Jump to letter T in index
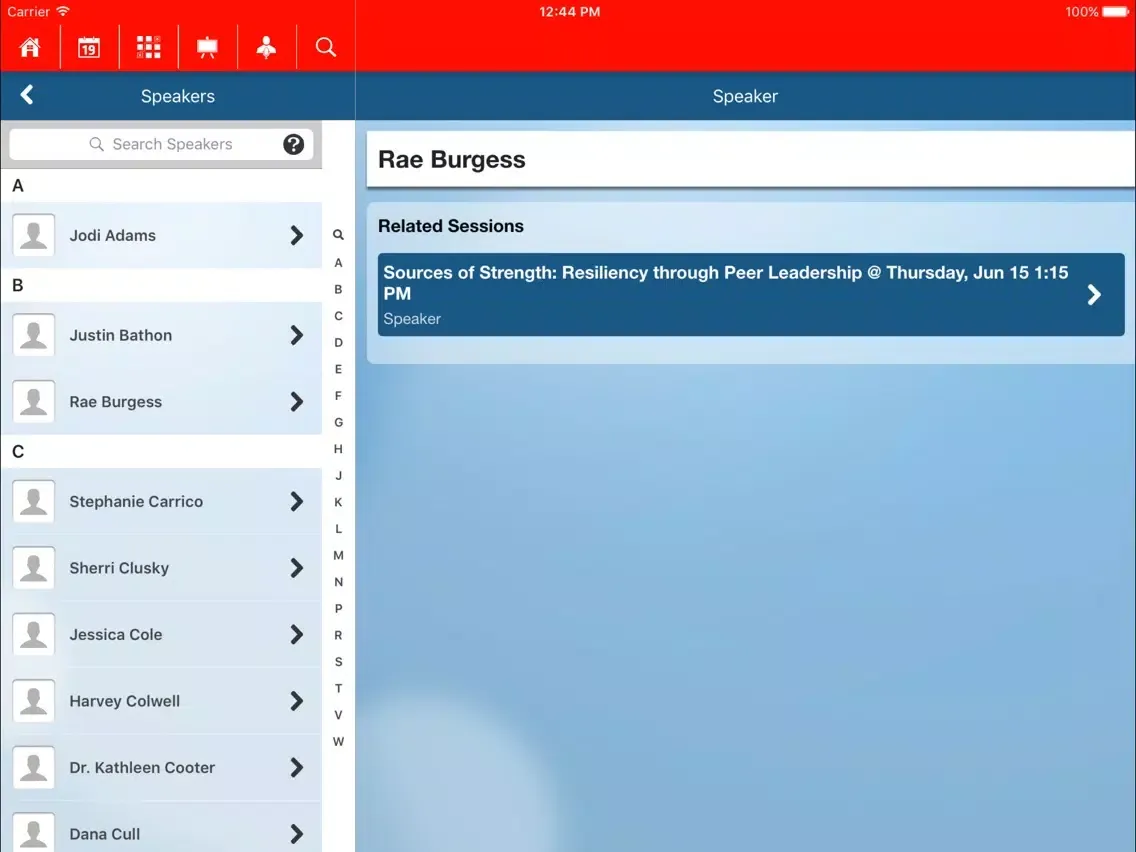The height and width of the screenshot is (852, 1136). point(338,688)
